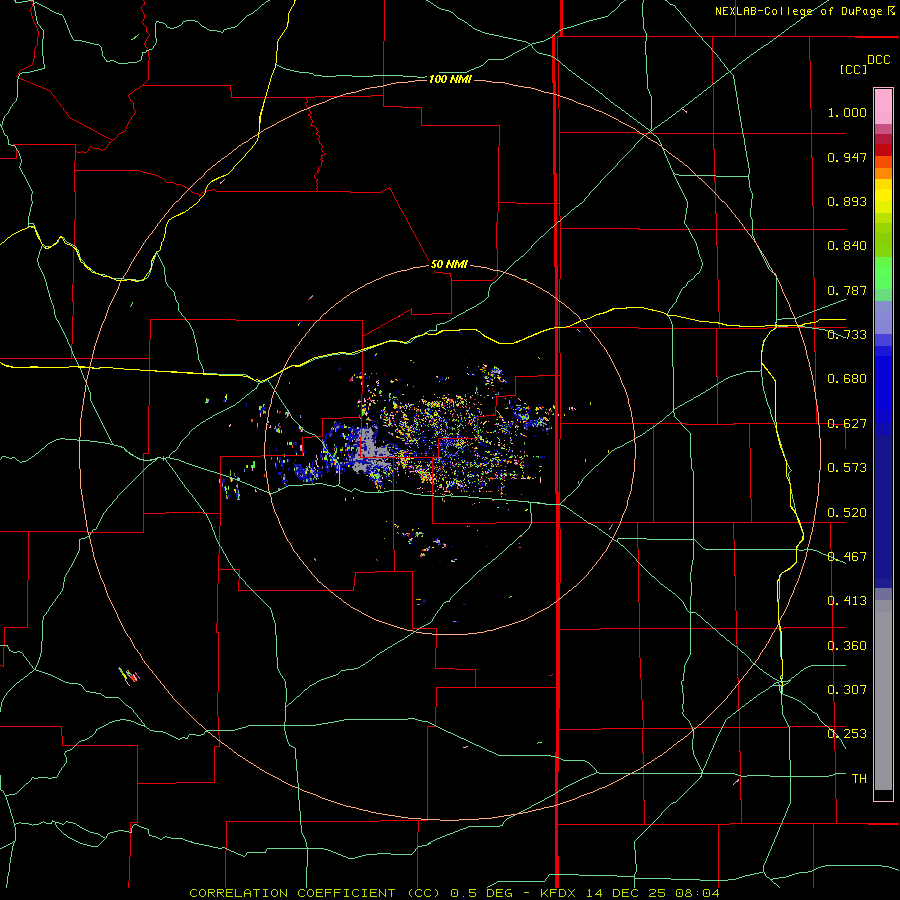Select the 0.520 scale value

[847, 513]
